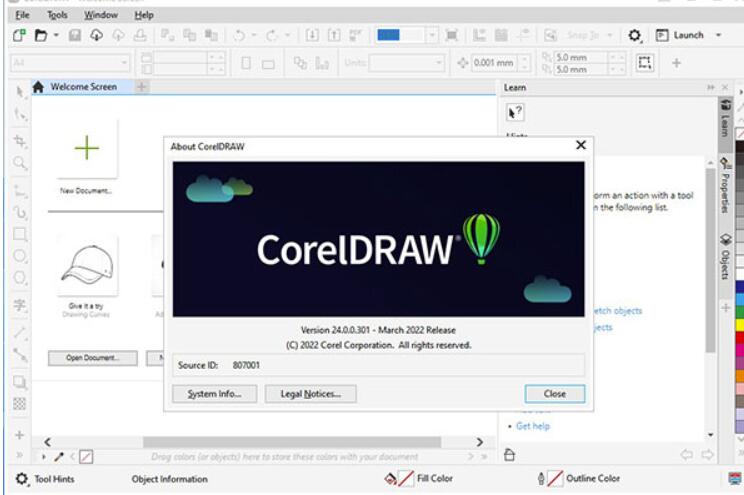Click the top duplicate distance 5.0 mm field
Screen dimensions: 744x495
coord(581,57)
